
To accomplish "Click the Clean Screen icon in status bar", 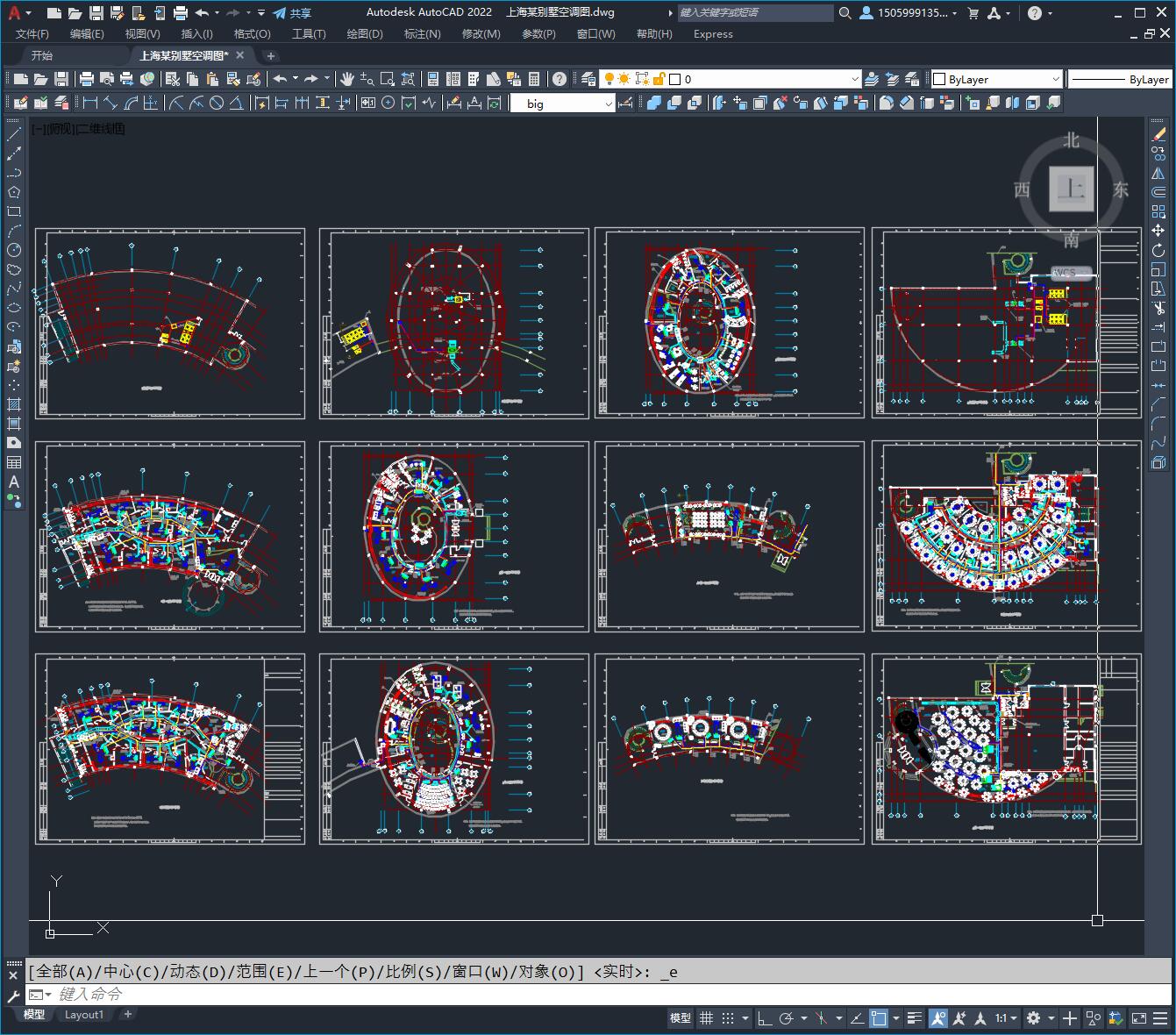I will (x=1138, y=1018).
